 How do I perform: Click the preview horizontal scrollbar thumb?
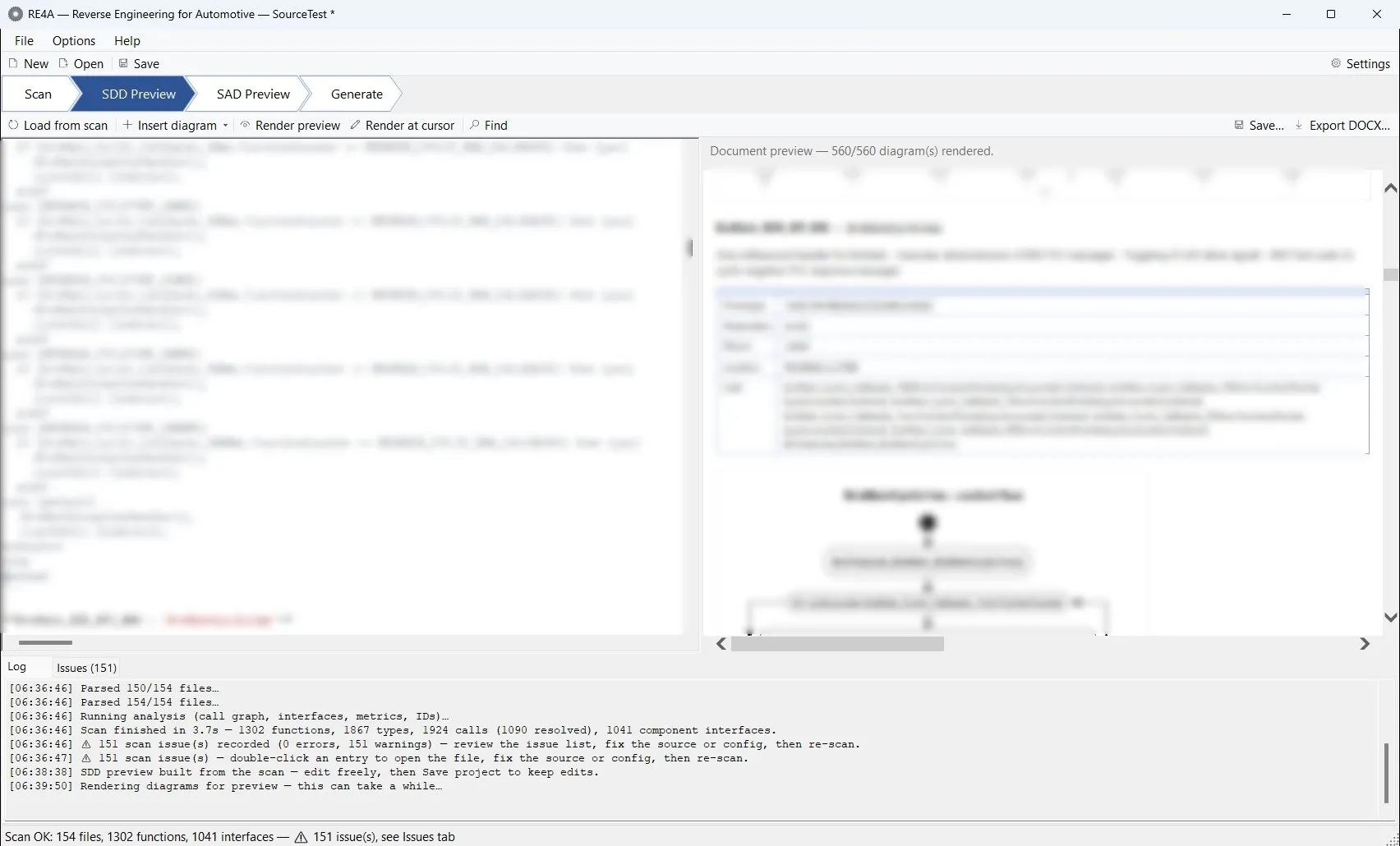point(837,644)
